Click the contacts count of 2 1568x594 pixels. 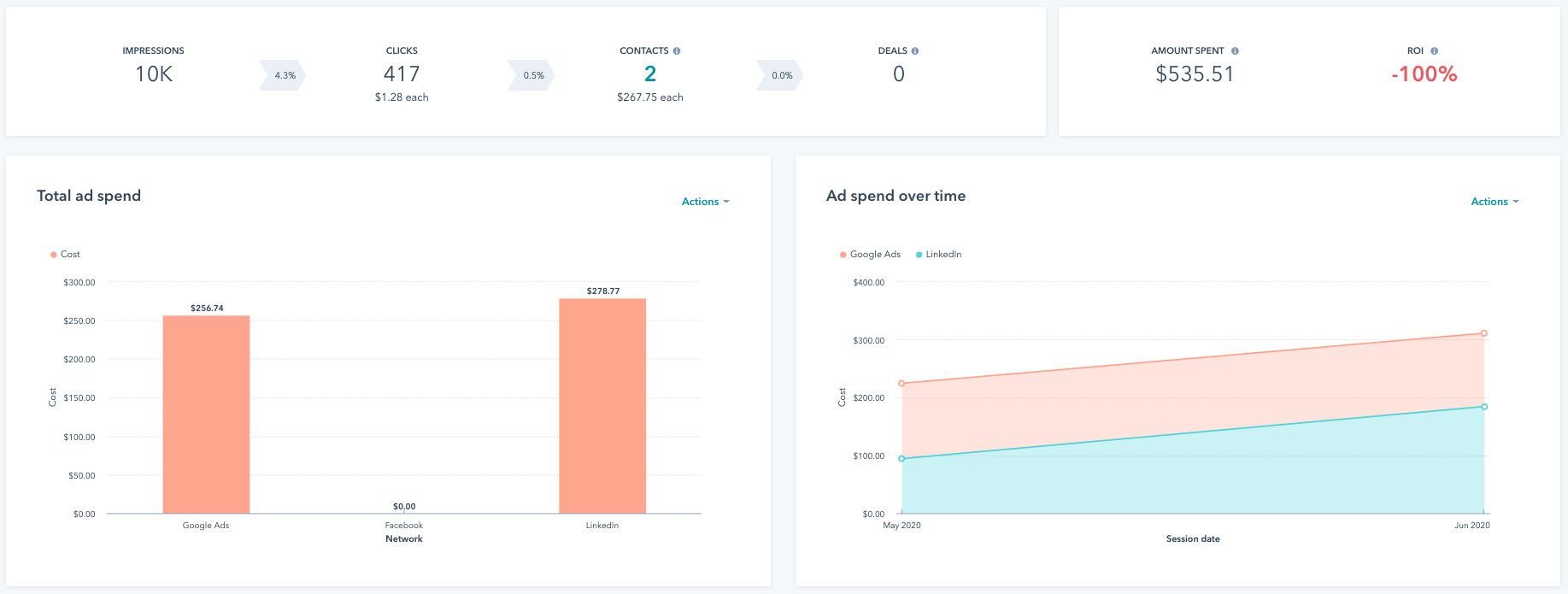[650, 74]
